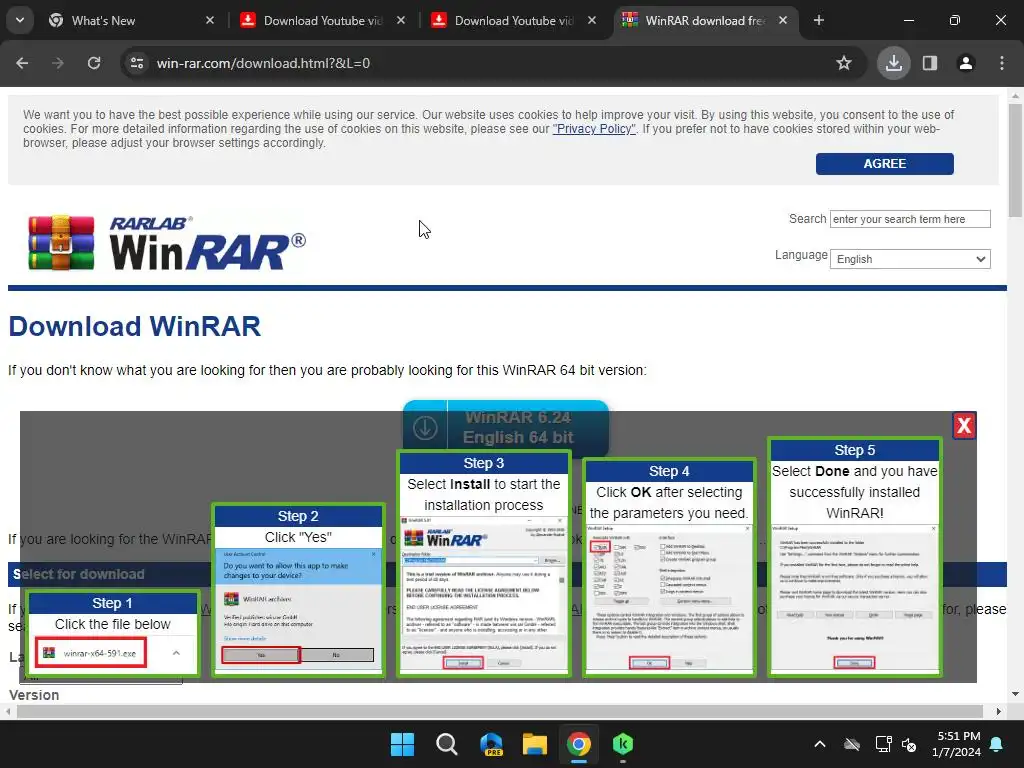Open the Chrome profile icon

[966, 63]
